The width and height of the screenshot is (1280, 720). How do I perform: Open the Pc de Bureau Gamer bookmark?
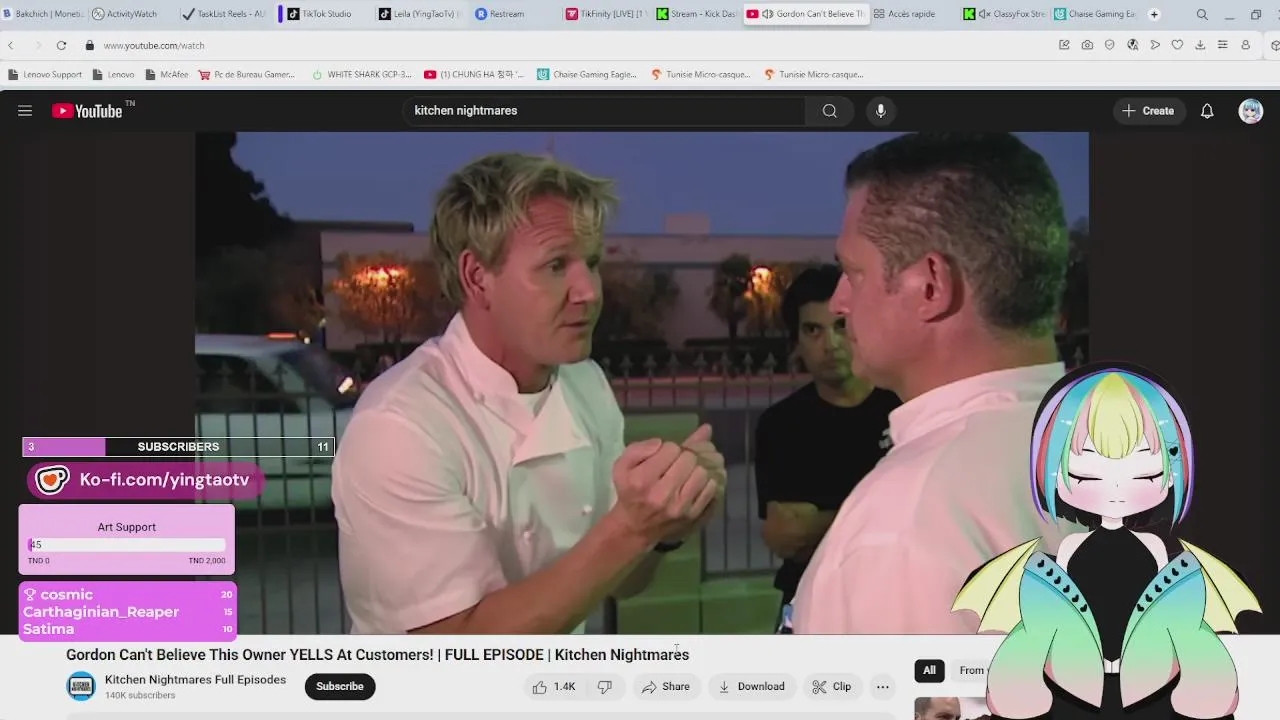(247, 74)
